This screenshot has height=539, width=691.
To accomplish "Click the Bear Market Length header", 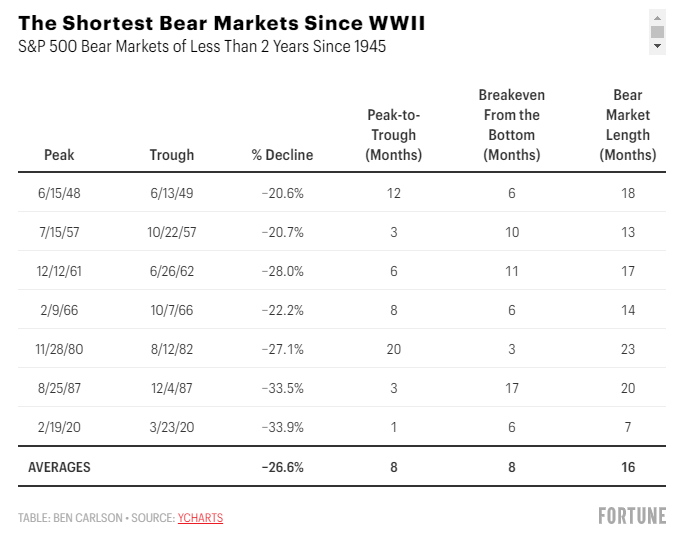I will [x=628, y=125].
